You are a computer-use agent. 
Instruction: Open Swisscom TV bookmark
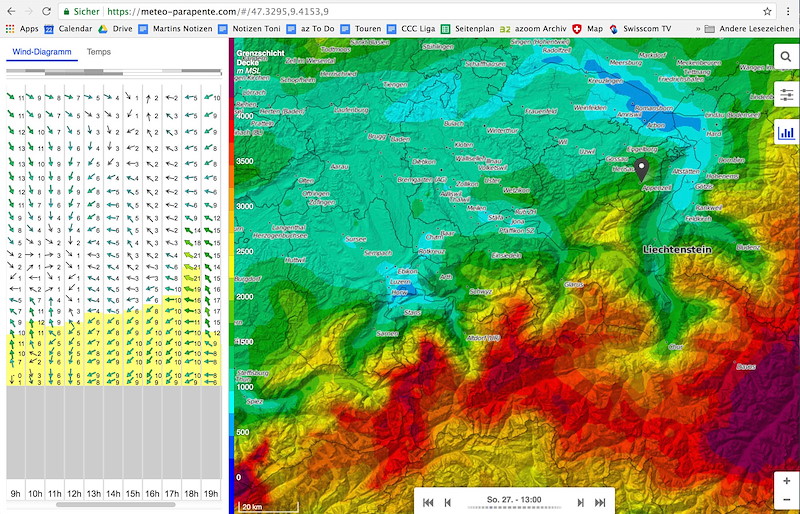pyautogui.click(x=640, y=29)
